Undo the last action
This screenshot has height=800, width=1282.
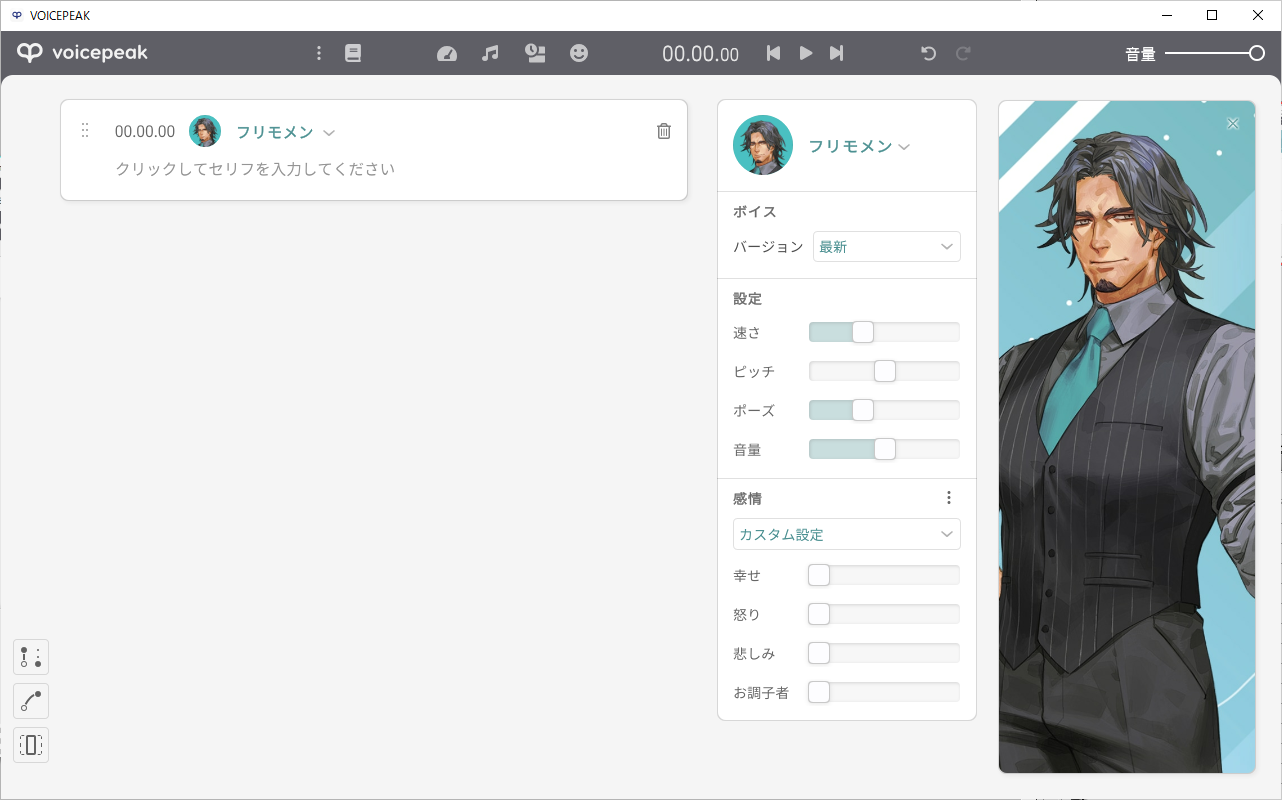(x=928, y=53)
